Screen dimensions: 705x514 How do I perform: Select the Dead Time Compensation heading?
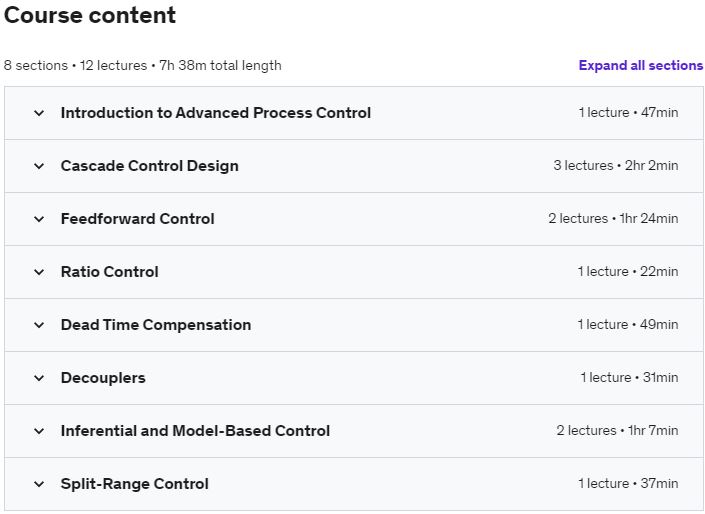click(156, 325)
